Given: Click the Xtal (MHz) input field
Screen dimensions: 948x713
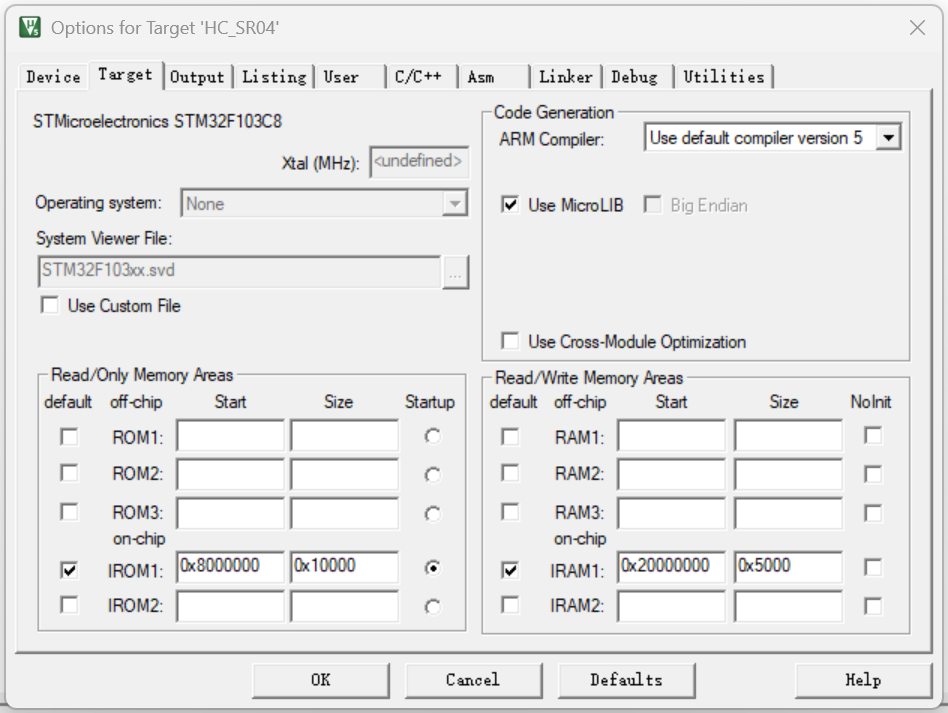Looking at the screenshot, I should [419, 161].
